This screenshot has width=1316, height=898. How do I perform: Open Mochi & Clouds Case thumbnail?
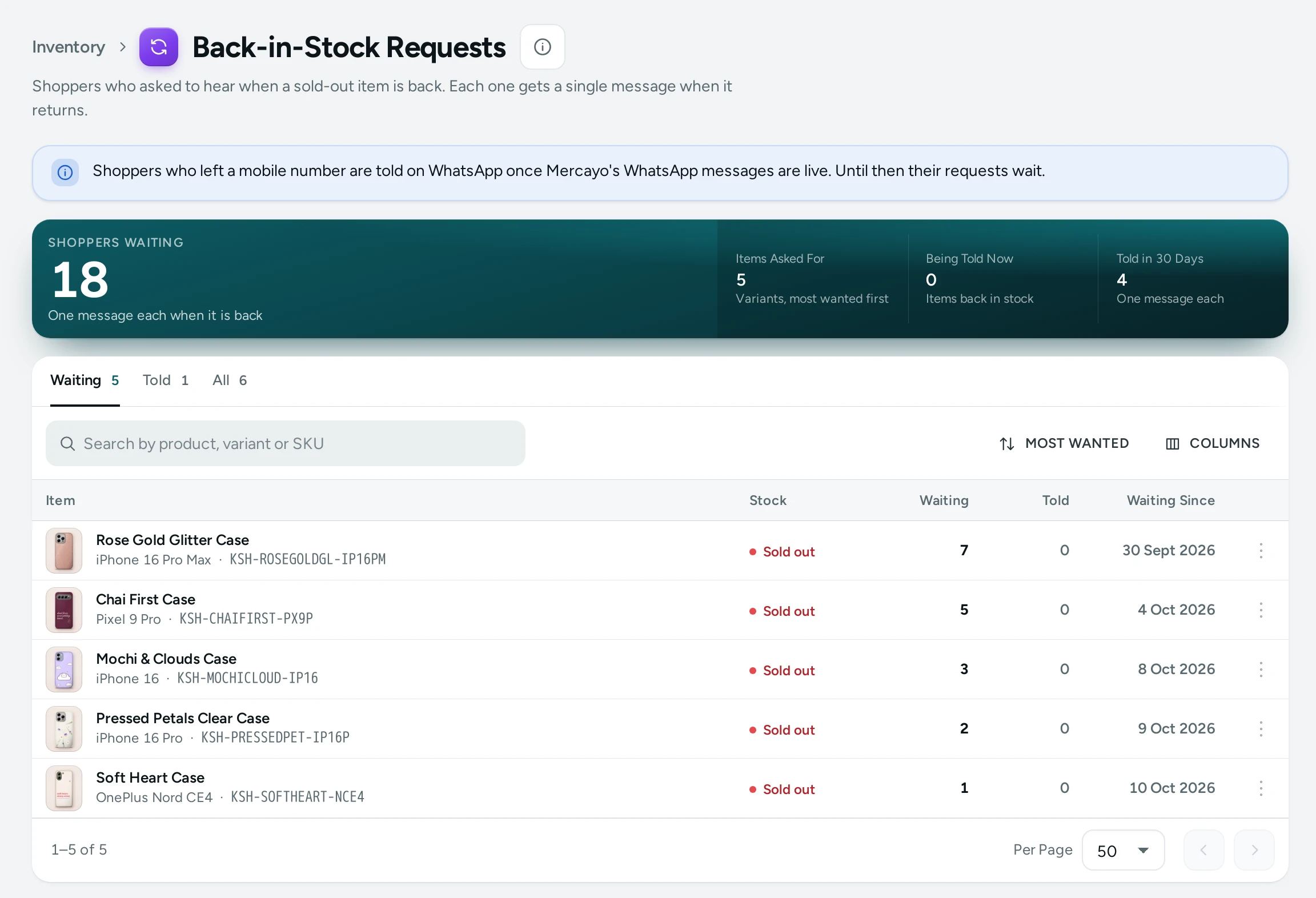tap(64, 670)
